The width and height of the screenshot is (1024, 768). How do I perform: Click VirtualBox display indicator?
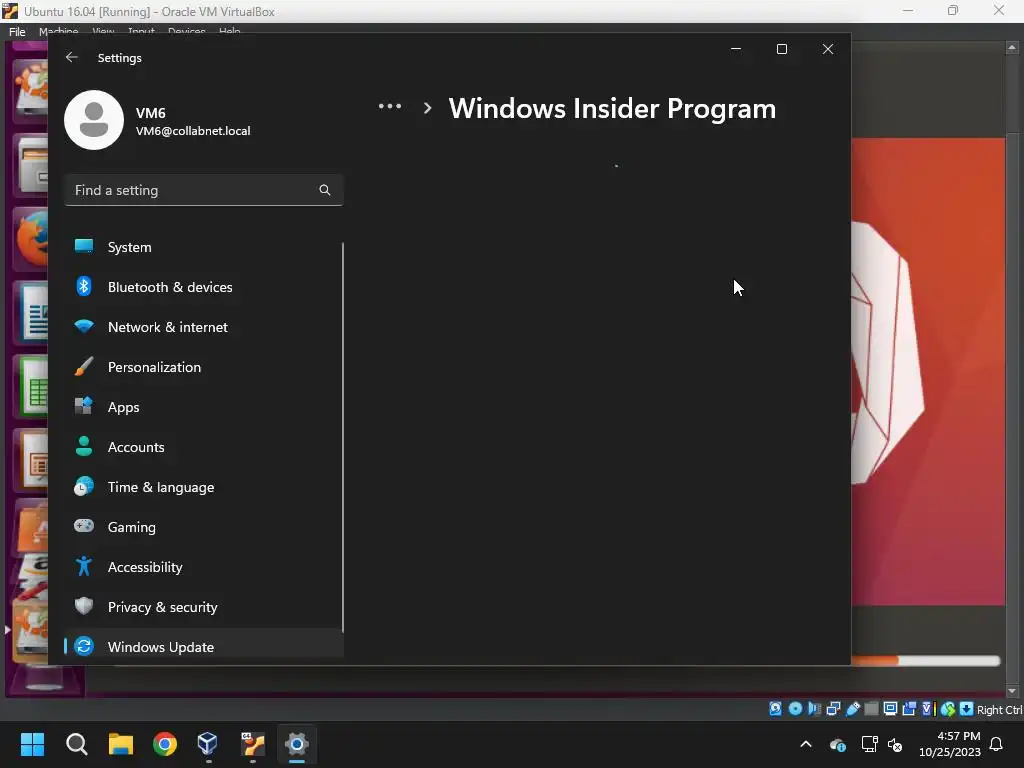tap(890, 709)
